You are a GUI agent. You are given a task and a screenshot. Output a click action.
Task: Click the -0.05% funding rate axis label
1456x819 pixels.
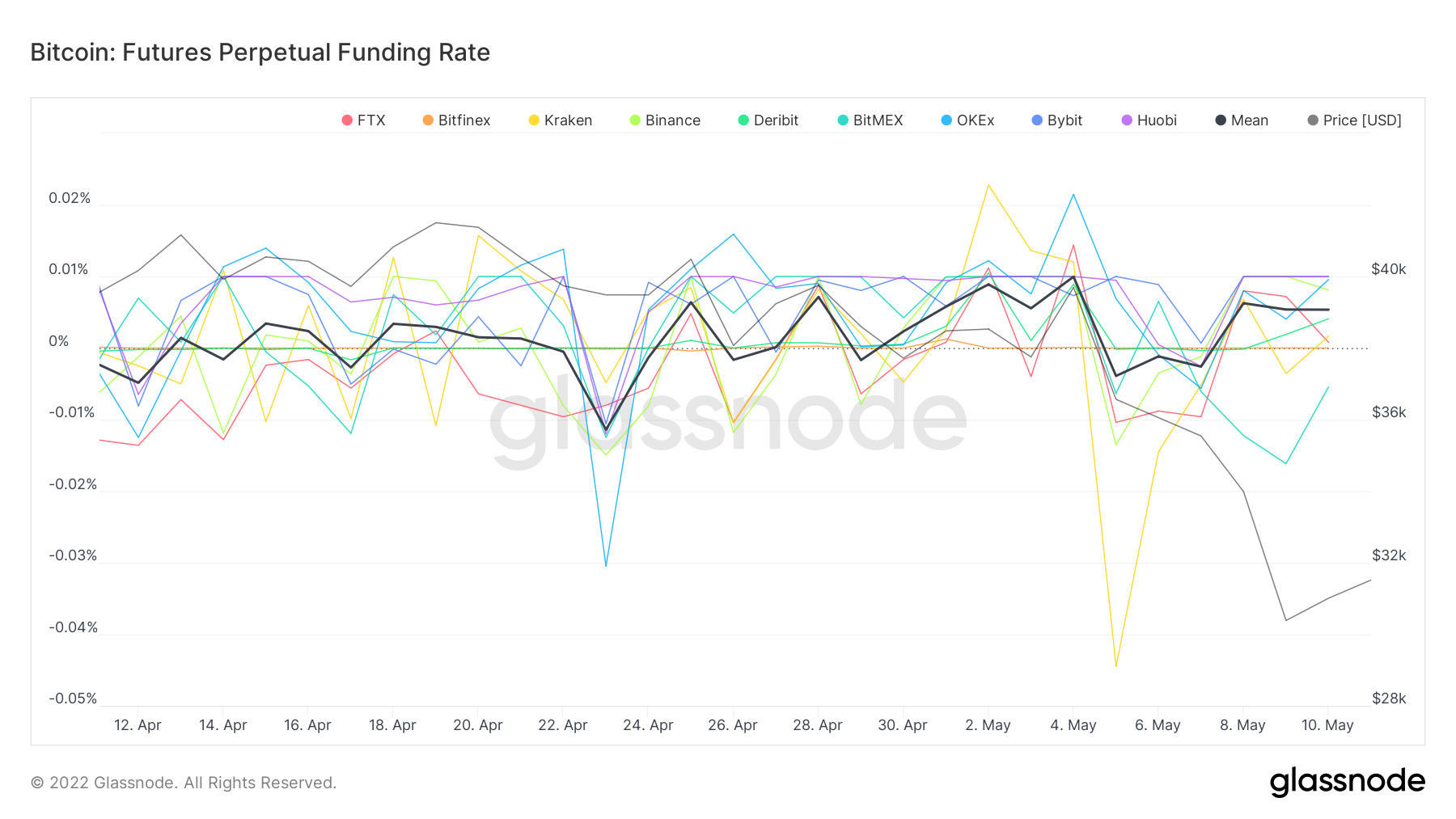click(x=73, y=699)
